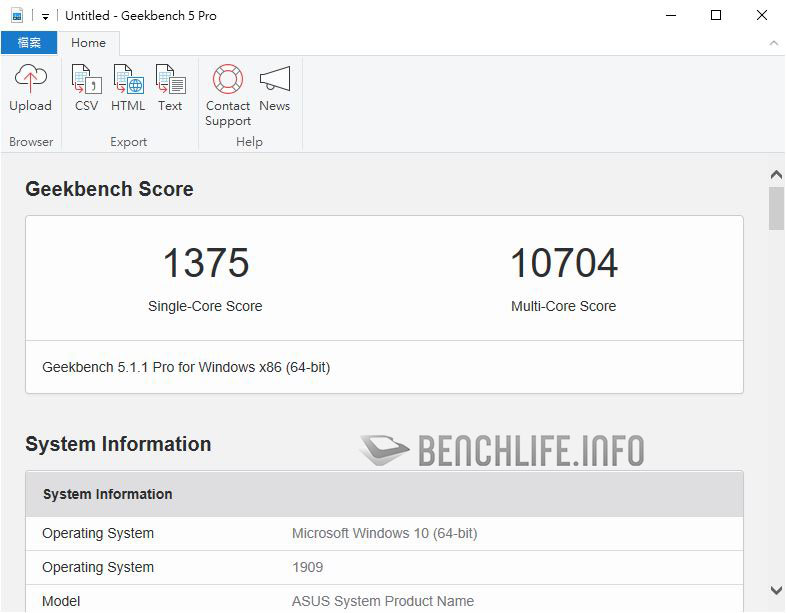Image resolution: width=786 pixels, height=613 pixels.
Task: Click the Multi-Core Score label
Action: pyautogui.click(x=563, y=306)
